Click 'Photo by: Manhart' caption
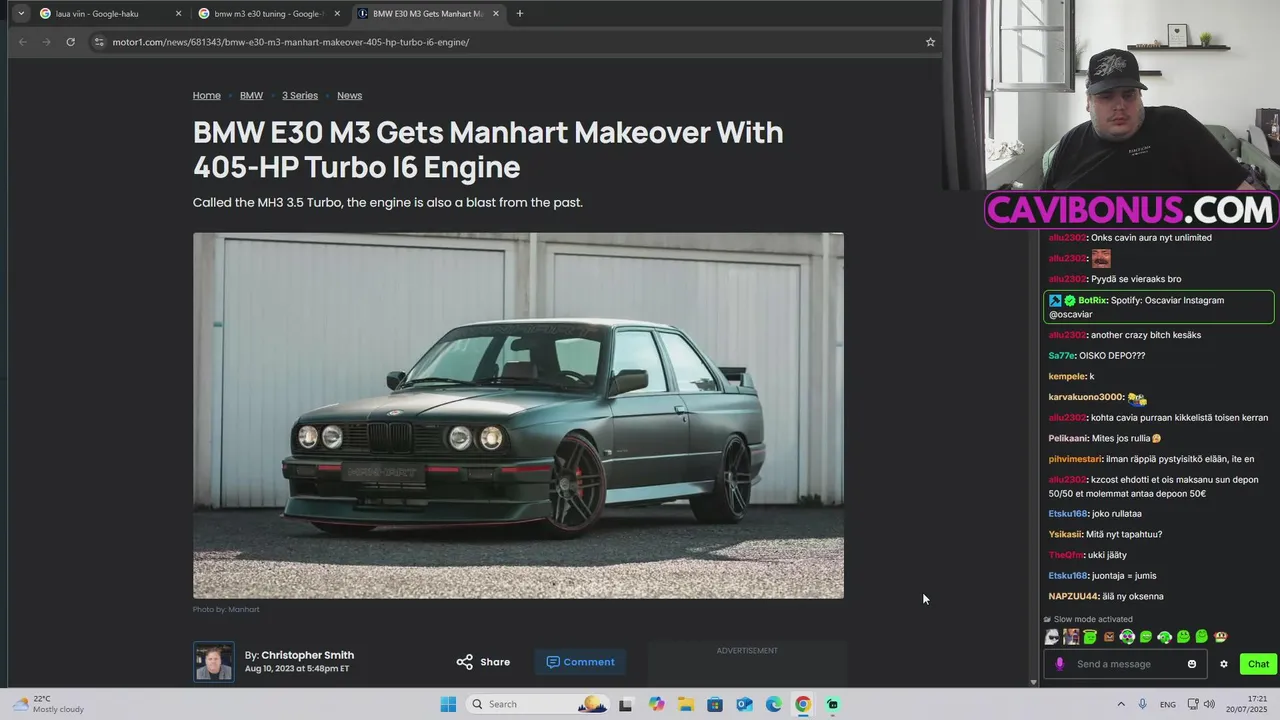Viewport: 1280px width, 720px height. (226, 609)
